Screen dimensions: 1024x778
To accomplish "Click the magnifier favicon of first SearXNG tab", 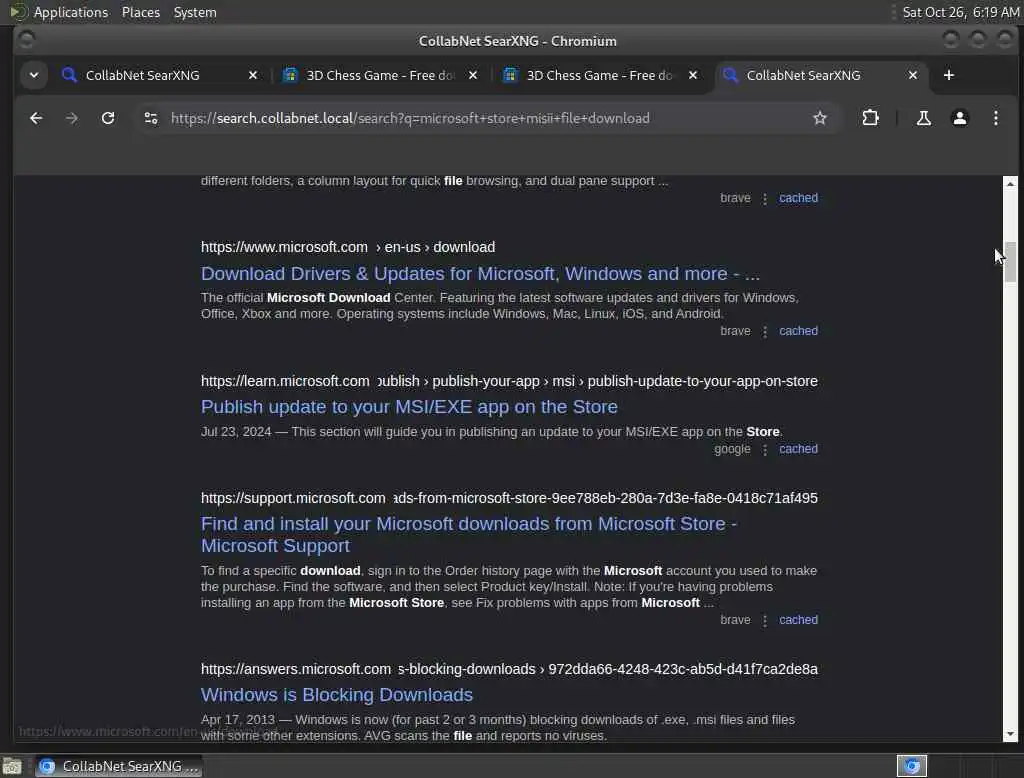I will coord(69,75).
